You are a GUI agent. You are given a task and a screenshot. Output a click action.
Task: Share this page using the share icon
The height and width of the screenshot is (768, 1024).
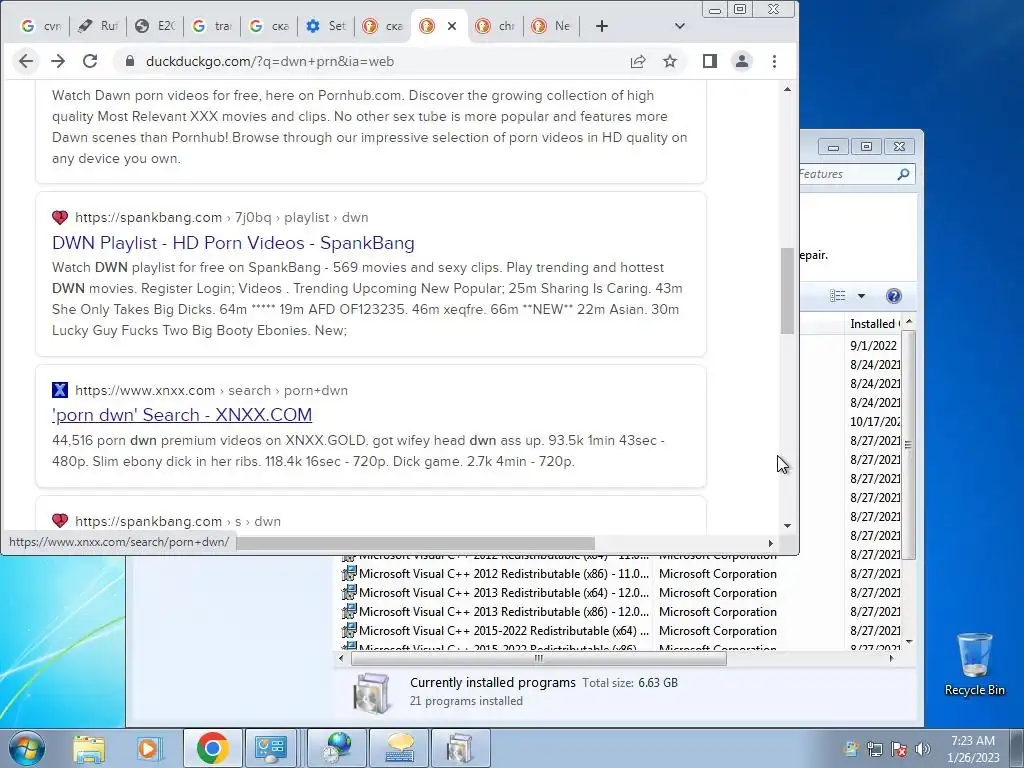coord(638,61)
